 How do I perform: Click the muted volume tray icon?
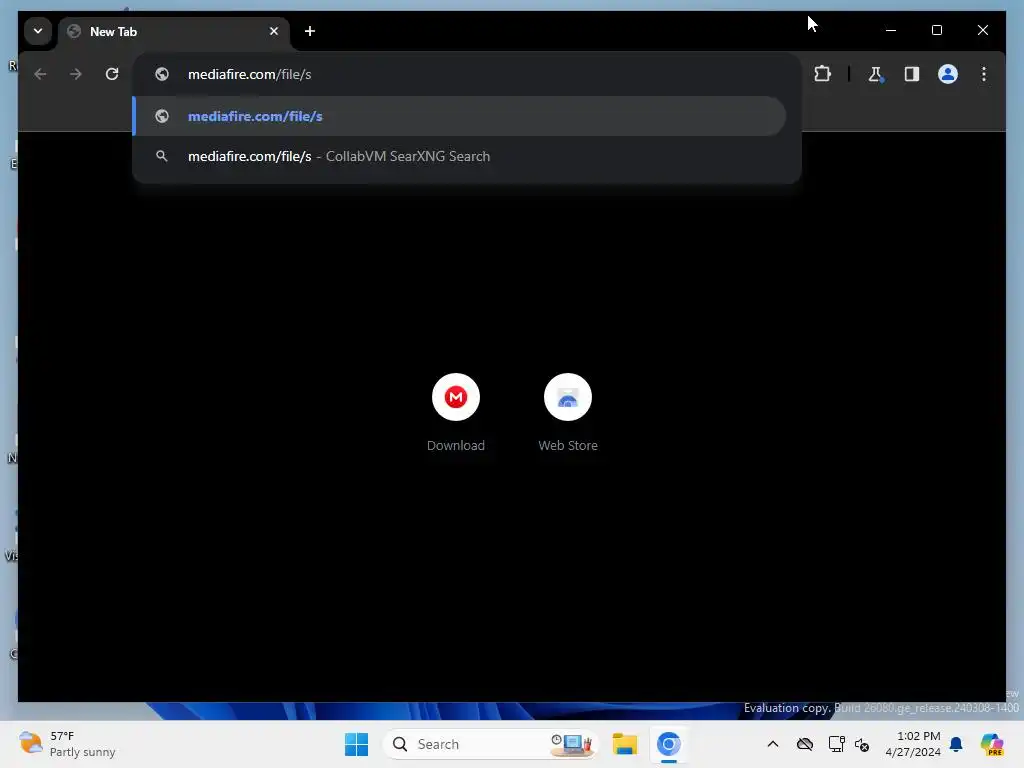862,744
